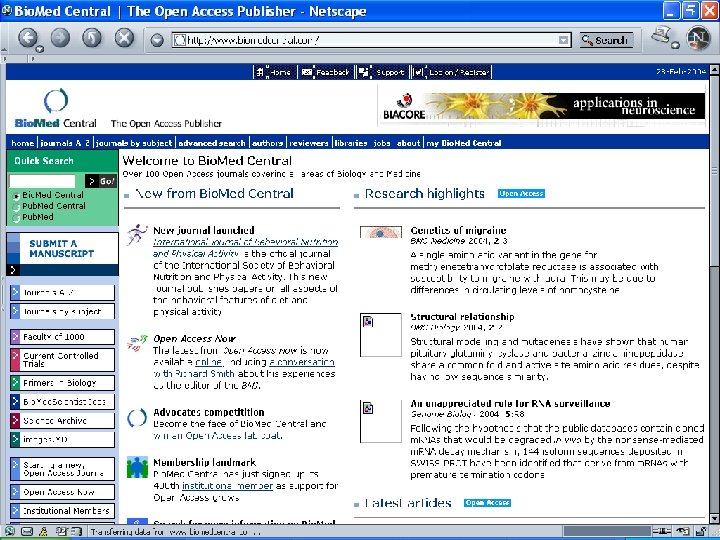Image resolution: width=720 pixels, height=540 pixels.
Task: Open Primers in Biology sidebar button
Action: pyautogui.click(x=62, y=383)
